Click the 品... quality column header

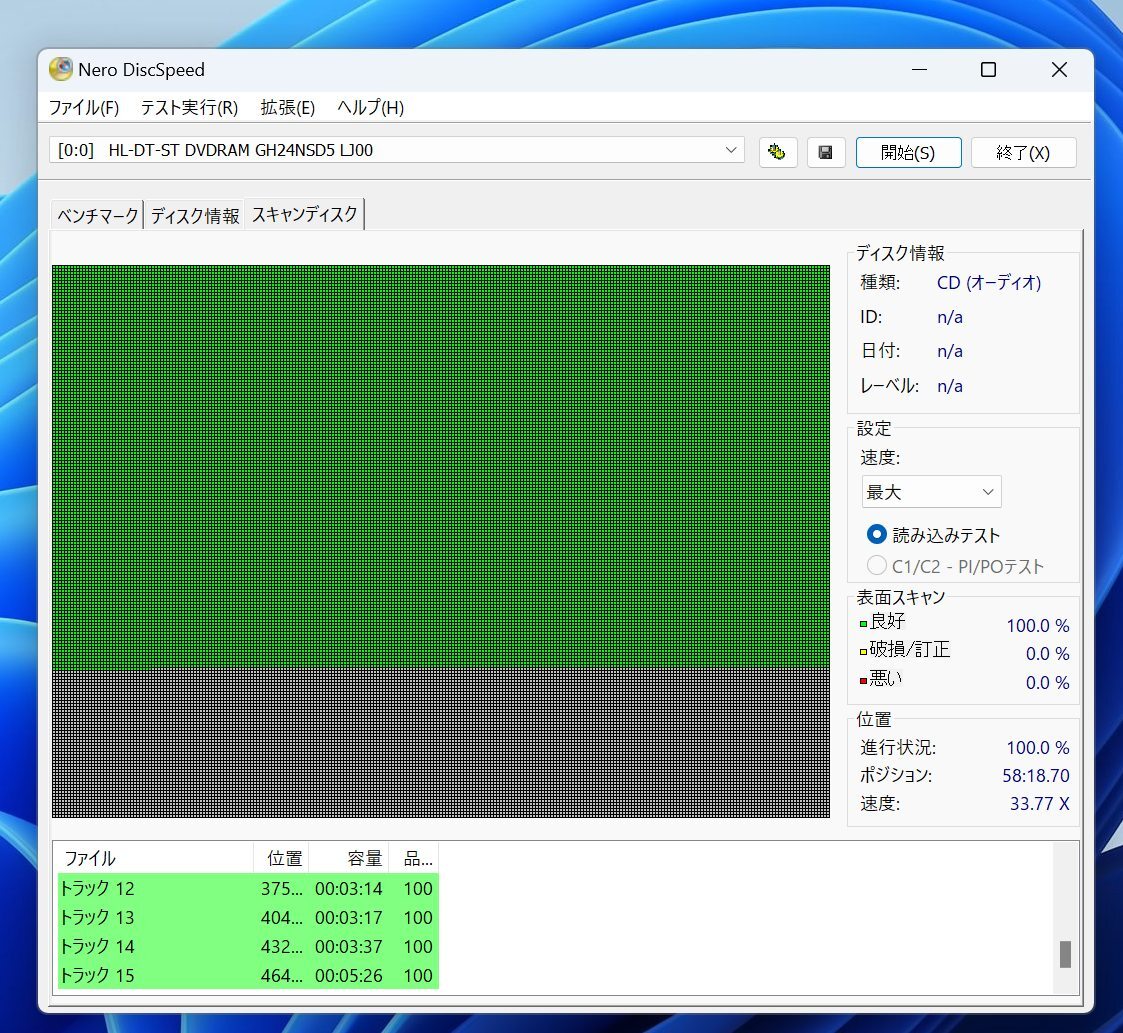click(414, 858)
